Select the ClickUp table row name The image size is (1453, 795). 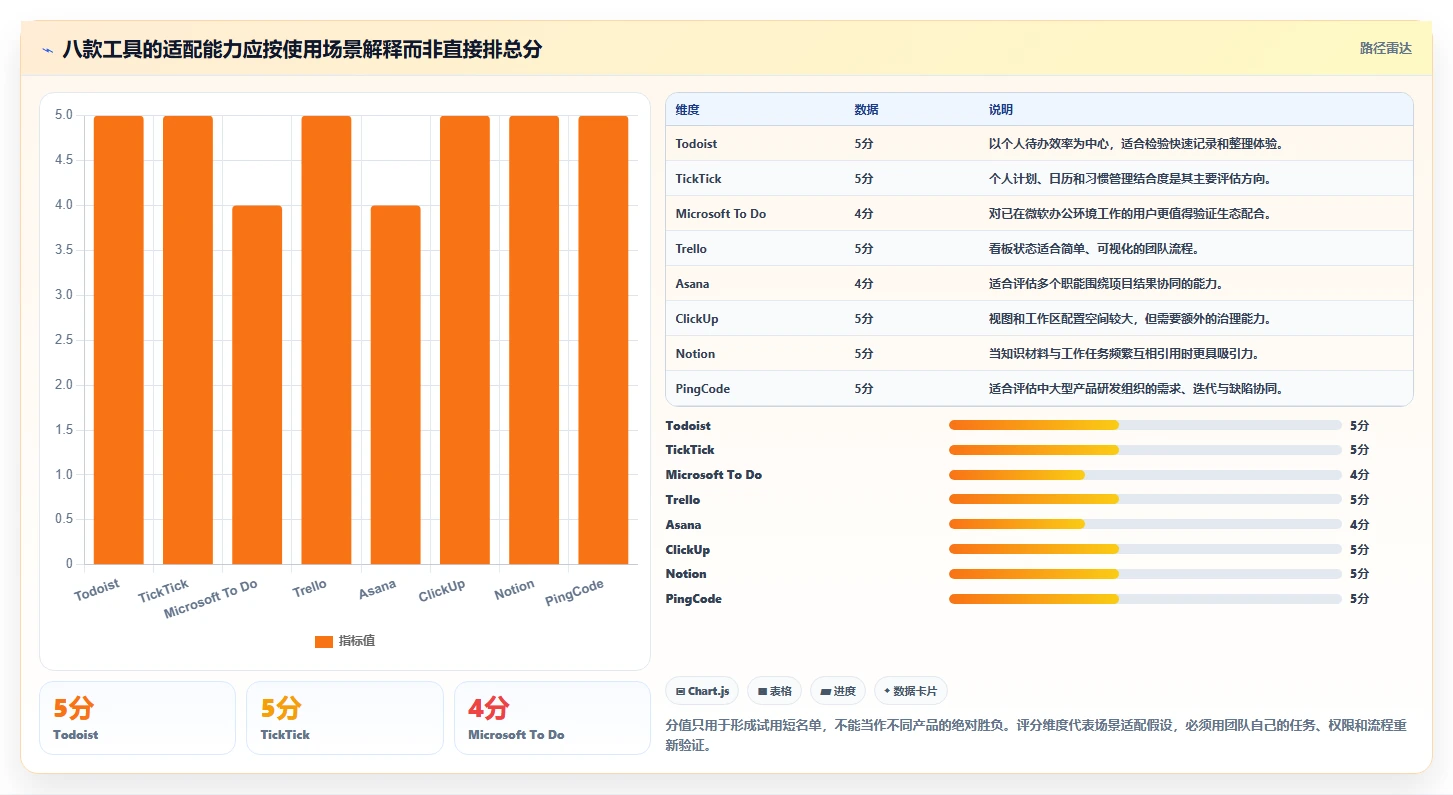coord(697,319)
